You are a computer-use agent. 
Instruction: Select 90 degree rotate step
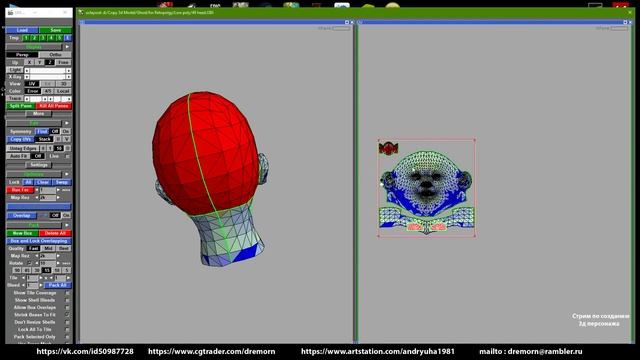[17, 271]
